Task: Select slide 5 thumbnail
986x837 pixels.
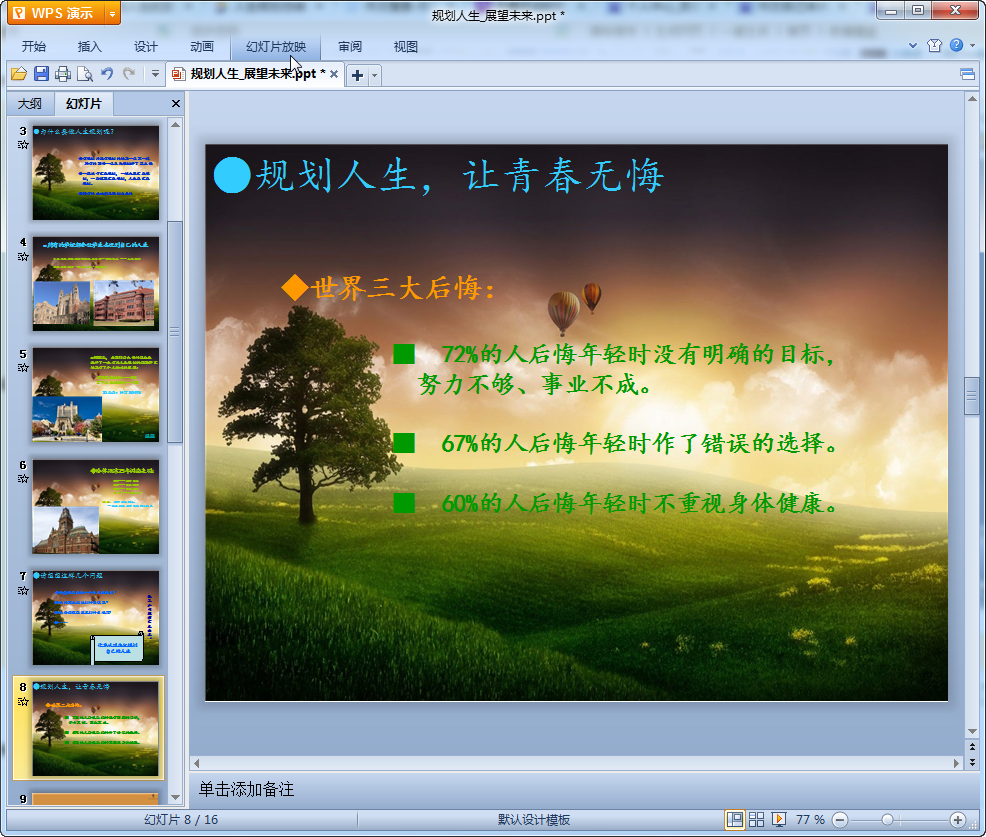Action: pos(96,395)
